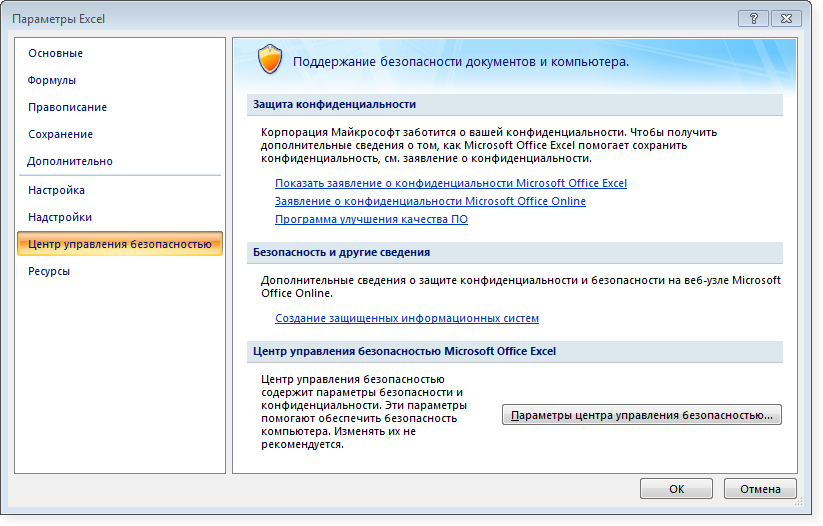Click the Безопасность и другие сведения heading

coord(341,253)
